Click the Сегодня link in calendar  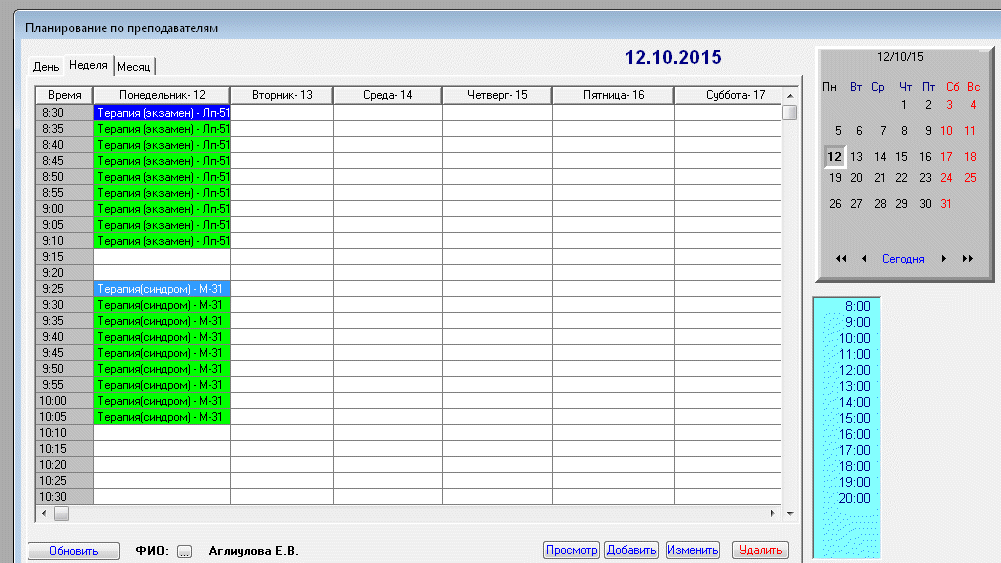903,259
